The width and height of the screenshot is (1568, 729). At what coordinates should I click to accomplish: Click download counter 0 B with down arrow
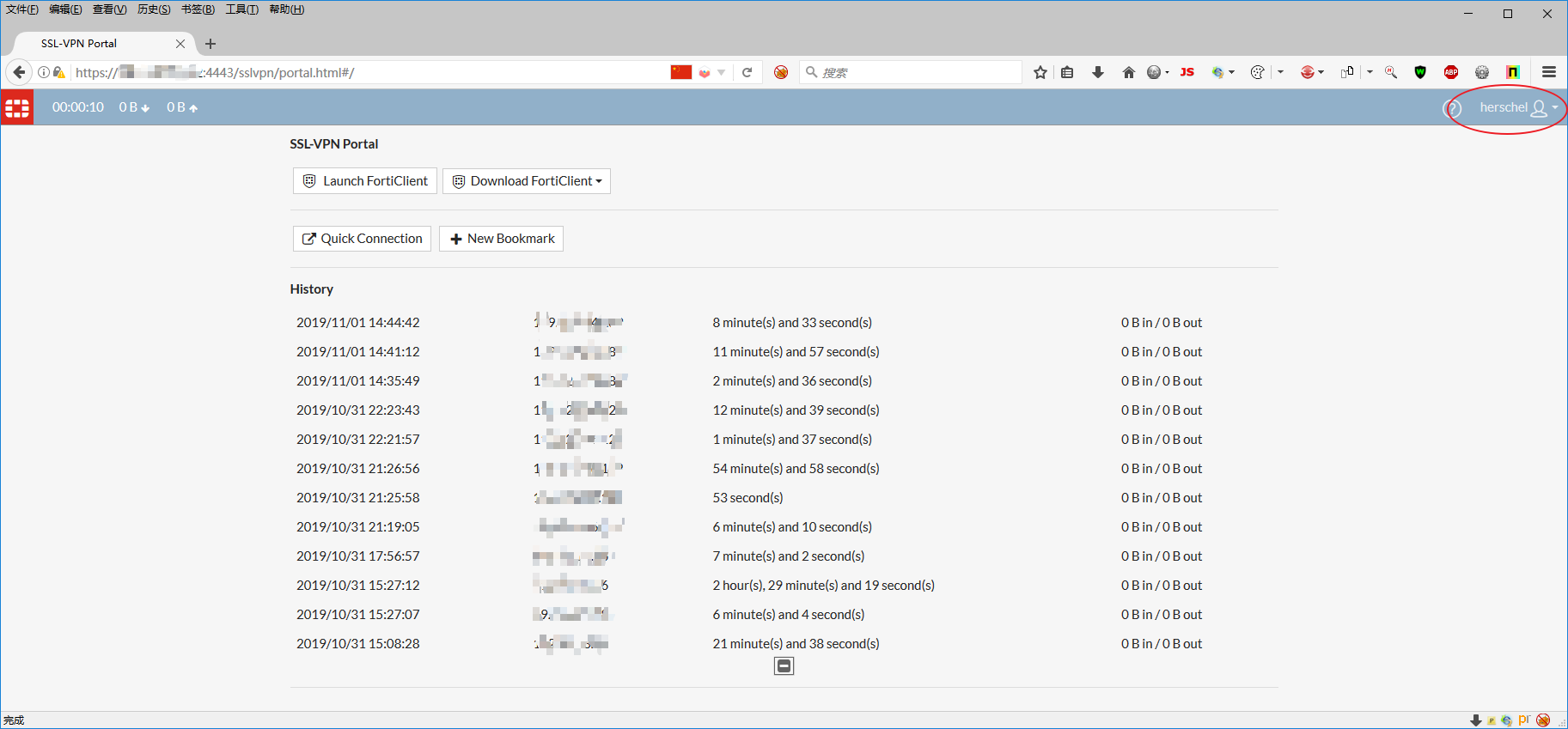point(134,107)
